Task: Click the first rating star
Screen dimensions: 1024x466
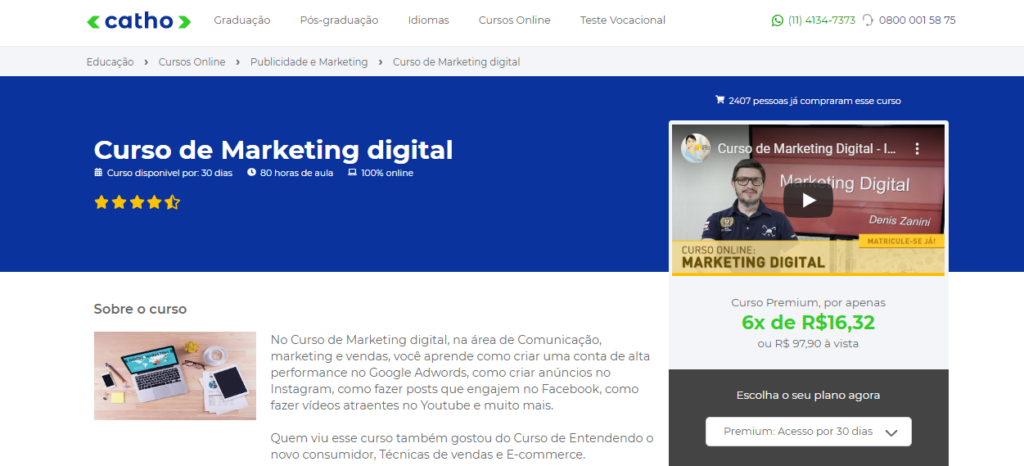Action: pyautogui.click(x=101, y=202)
